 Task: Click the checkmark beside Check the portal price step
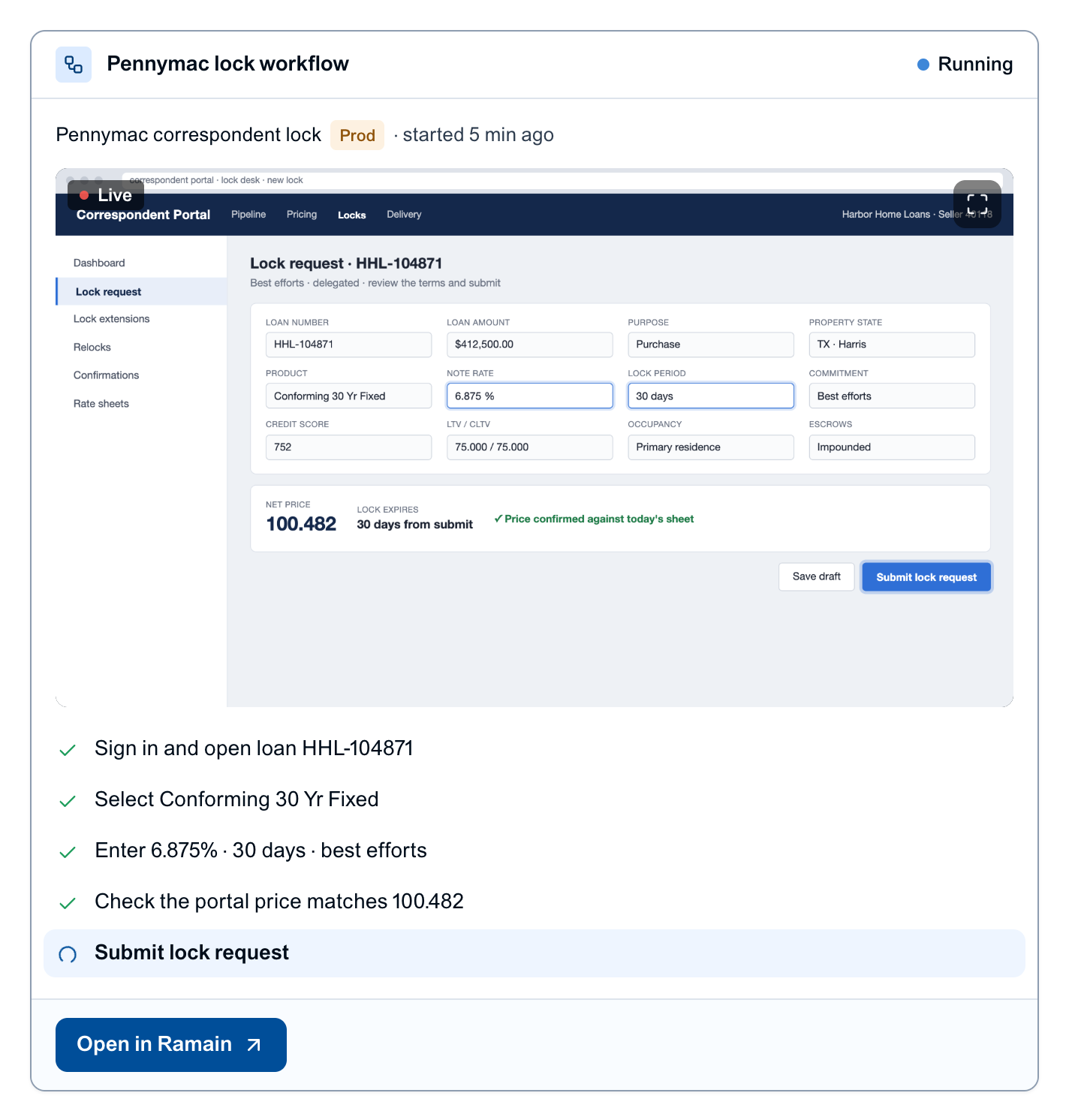[x=68, y=903]
